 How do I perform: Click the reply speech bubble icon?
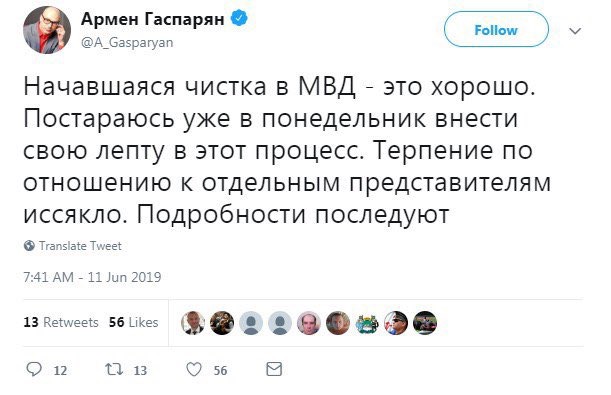pyautogui.click(x=34, y=369)
